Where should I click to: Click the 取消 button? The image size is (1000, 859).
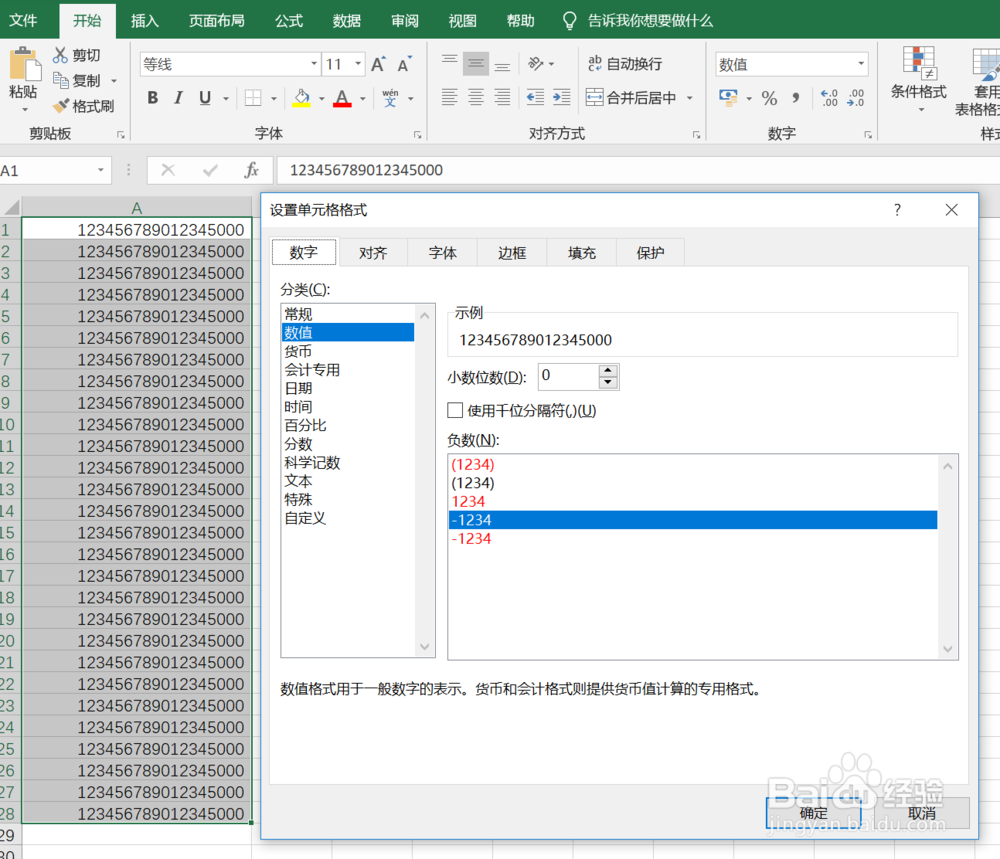coord(921,813)
